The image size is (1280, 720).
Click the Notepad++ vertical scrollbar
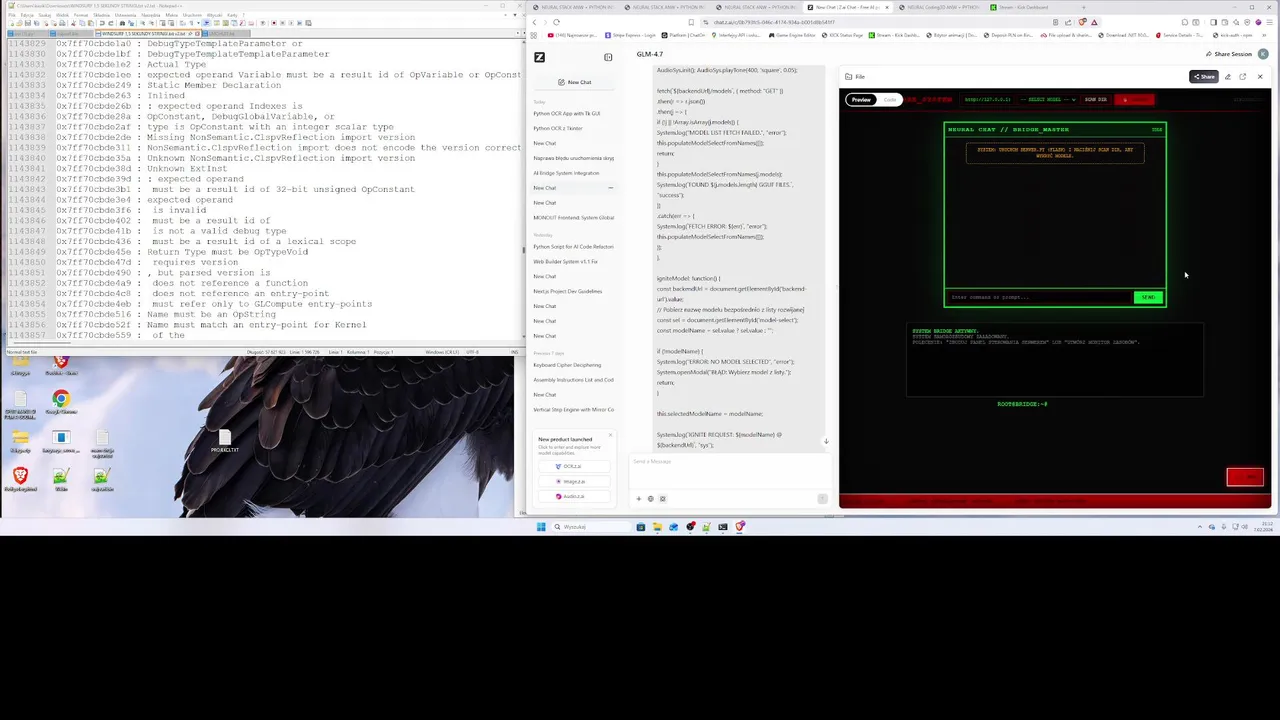[523, 190]
